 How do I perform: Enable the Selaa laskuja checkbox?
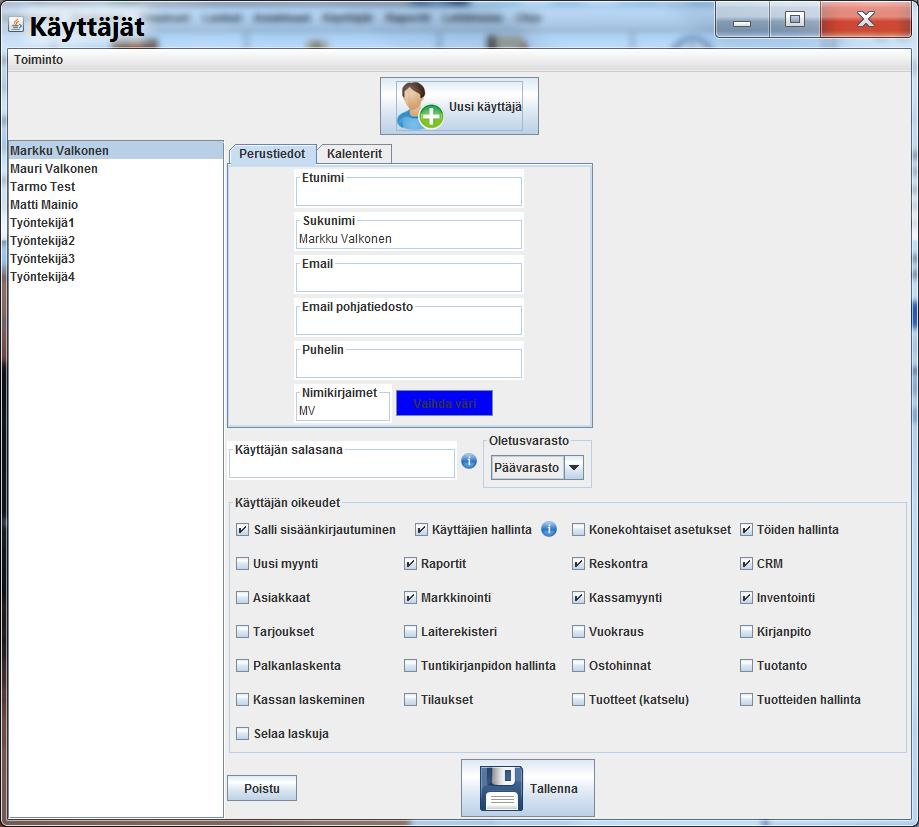tap(242, 734)
